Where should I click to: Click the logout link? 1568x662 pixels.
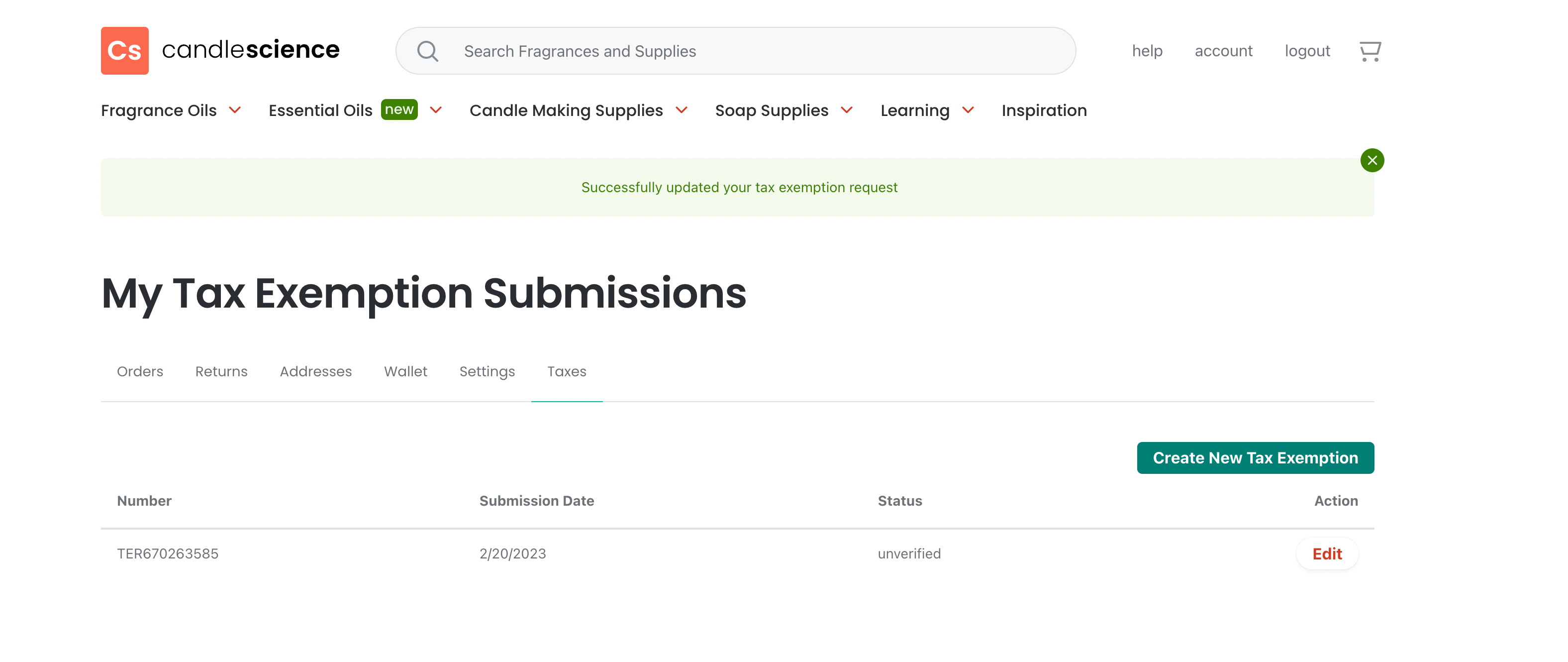tap(1307, 51)
